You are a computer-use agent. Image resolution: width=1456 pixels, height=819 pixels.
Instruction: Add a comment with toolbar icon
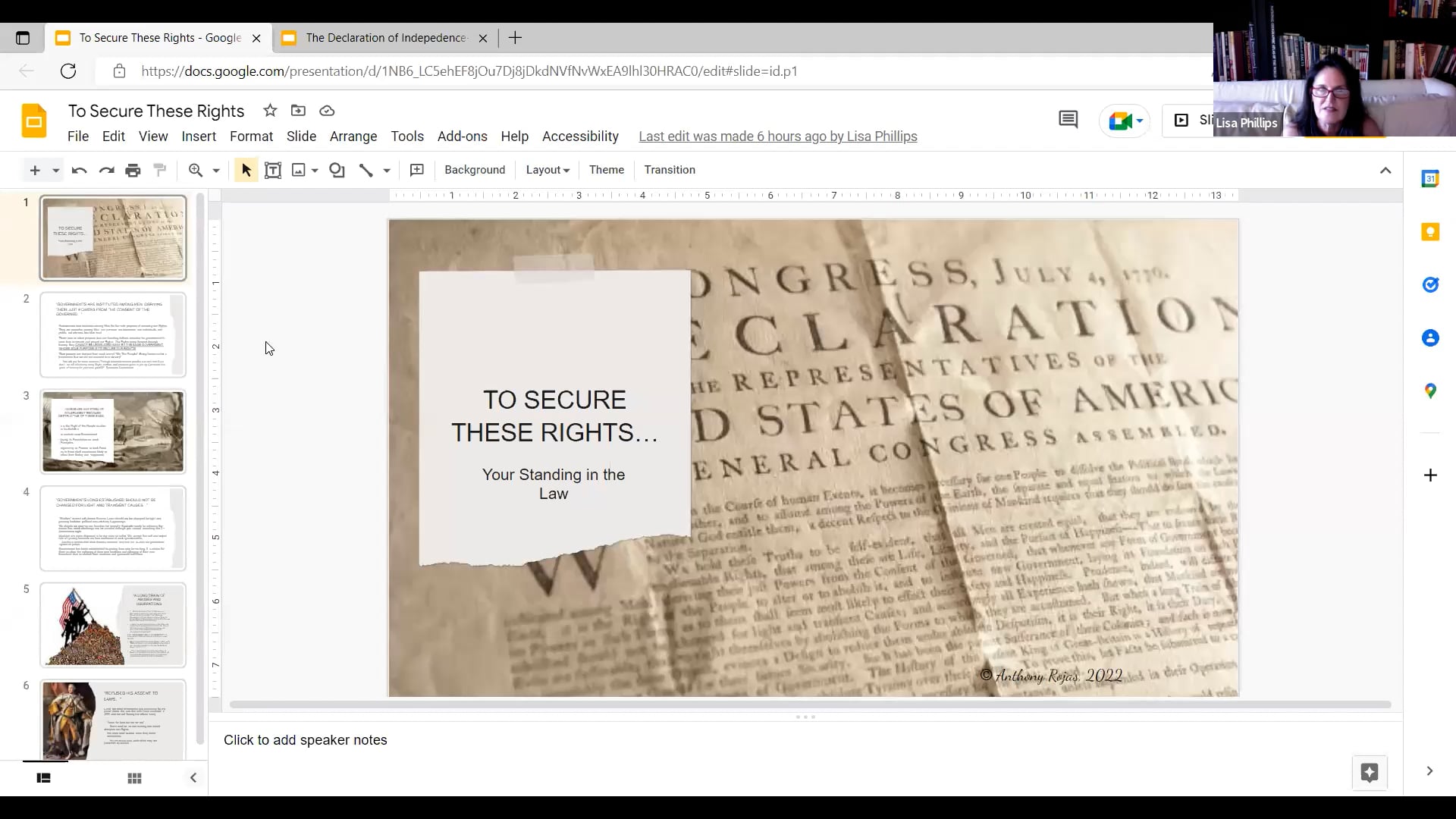(x=417, y=170)
